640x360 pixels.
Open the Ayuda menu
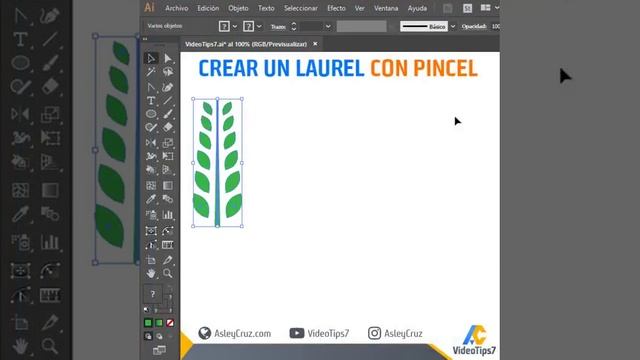[417, 8]
